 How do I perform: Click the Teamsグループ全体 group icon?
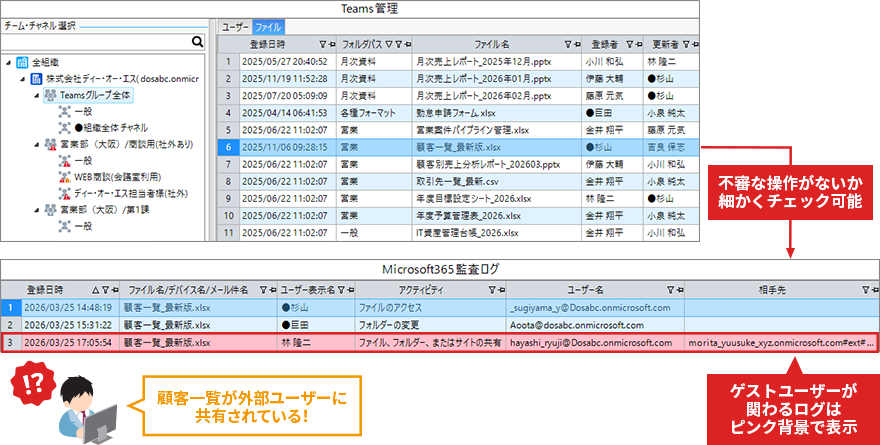pos(50,95)
